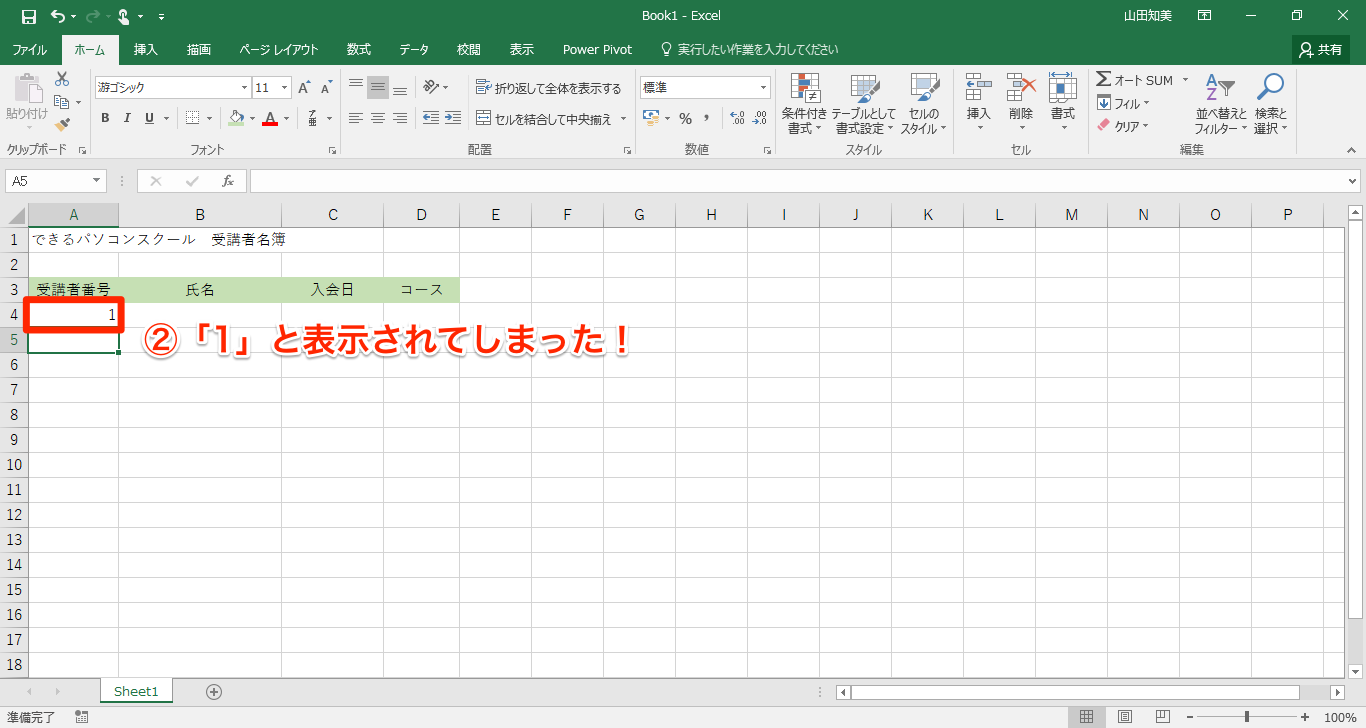Toggle right text alignment
1366x728 pixels.
tap(400, 118)
